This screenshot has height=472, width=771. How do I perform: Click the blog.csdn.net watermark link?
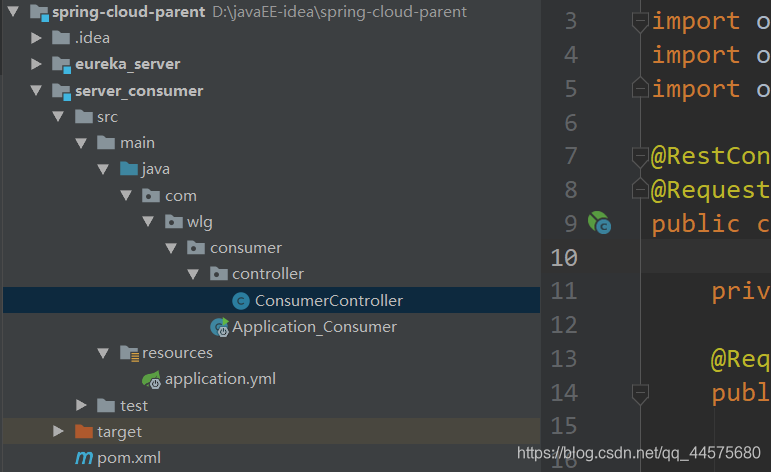coord(640,453)
